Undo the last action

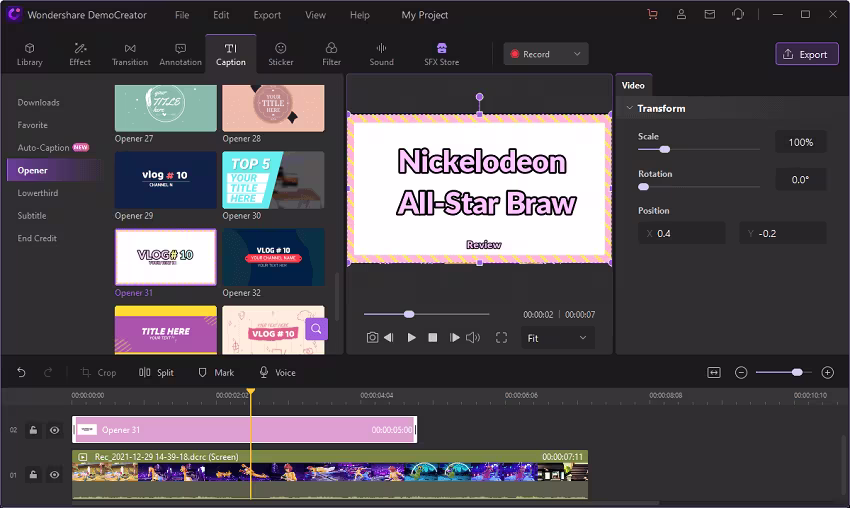pyautogui.click(x=21, y=372)
